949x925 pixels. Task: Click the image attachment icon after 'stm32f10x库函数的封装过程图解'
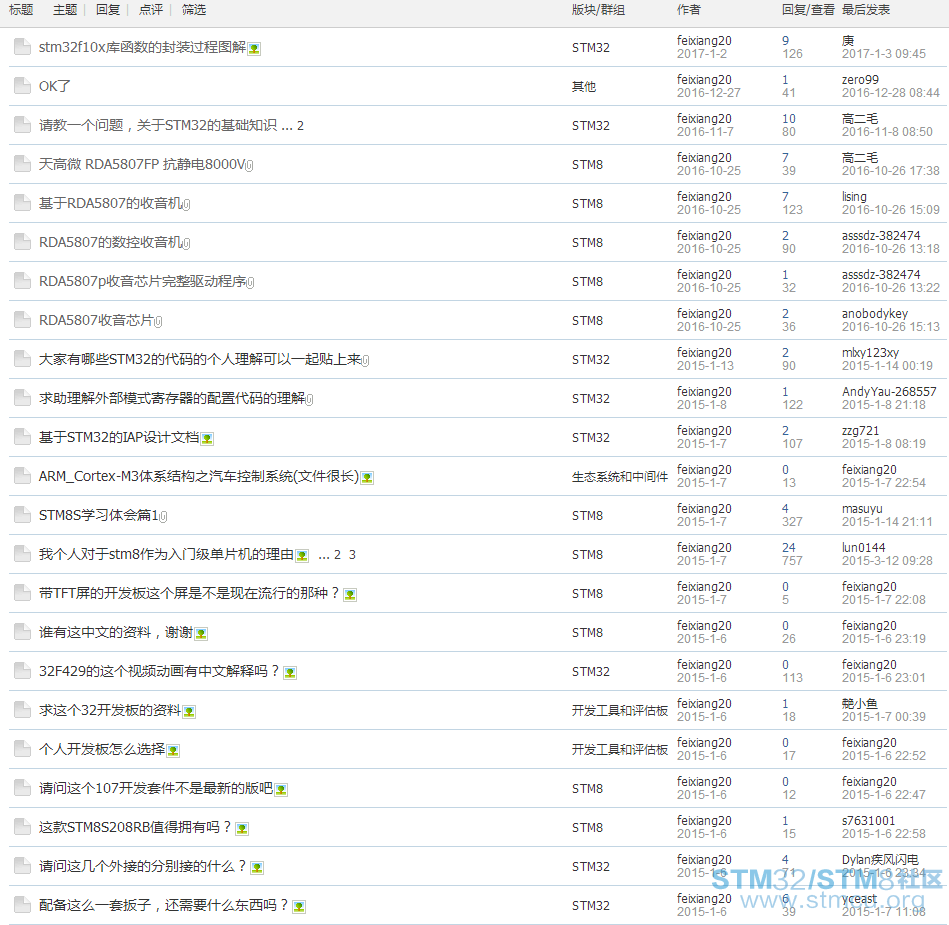point(254,49)
